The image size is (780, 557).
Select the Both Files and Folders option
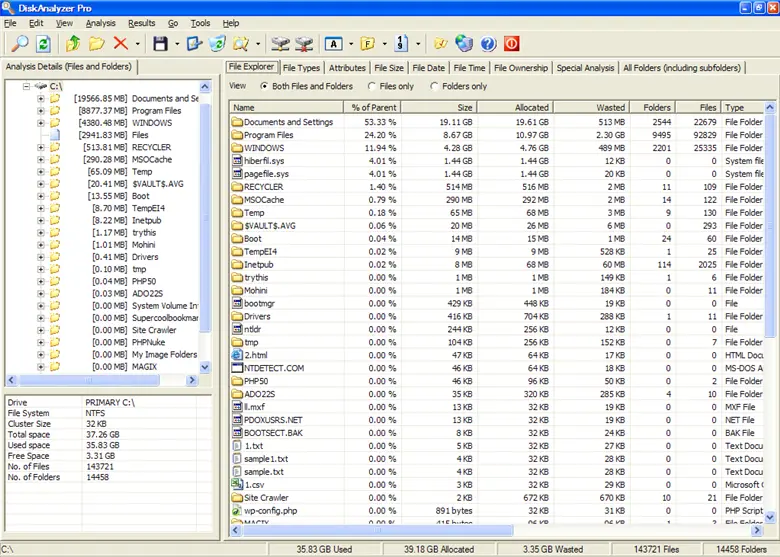(264, 86)
